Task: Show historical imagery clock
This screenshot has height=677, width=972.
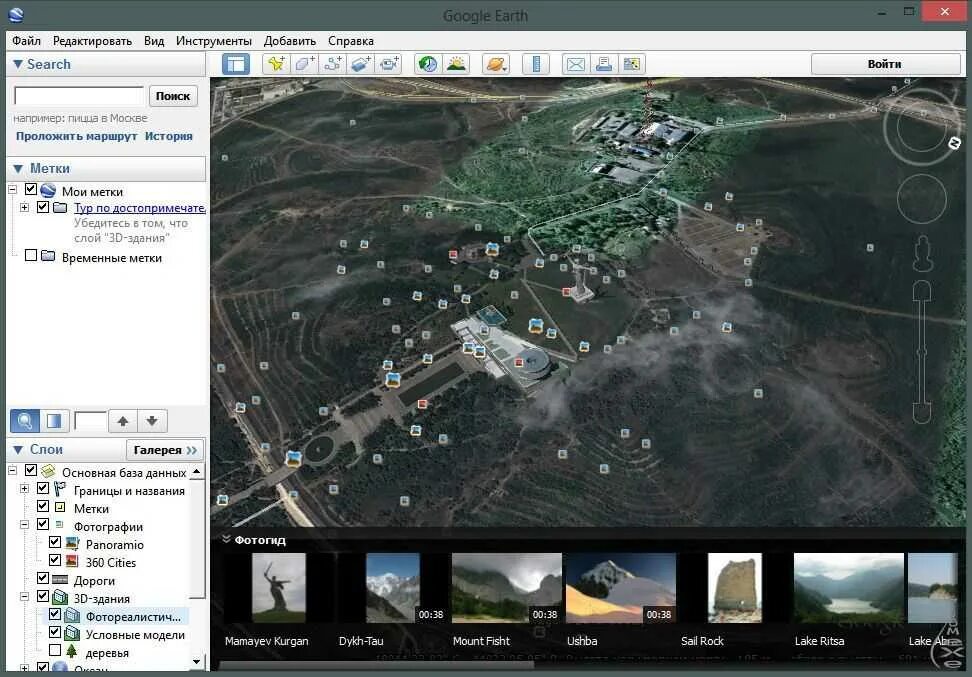Action: coord(428,64)
